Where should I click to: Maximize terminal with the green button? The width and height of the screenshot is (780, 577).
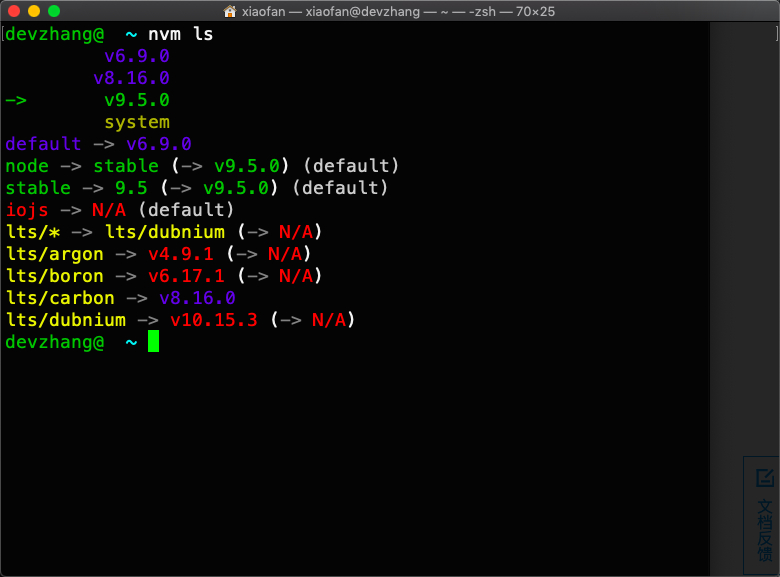click(54, 11)
